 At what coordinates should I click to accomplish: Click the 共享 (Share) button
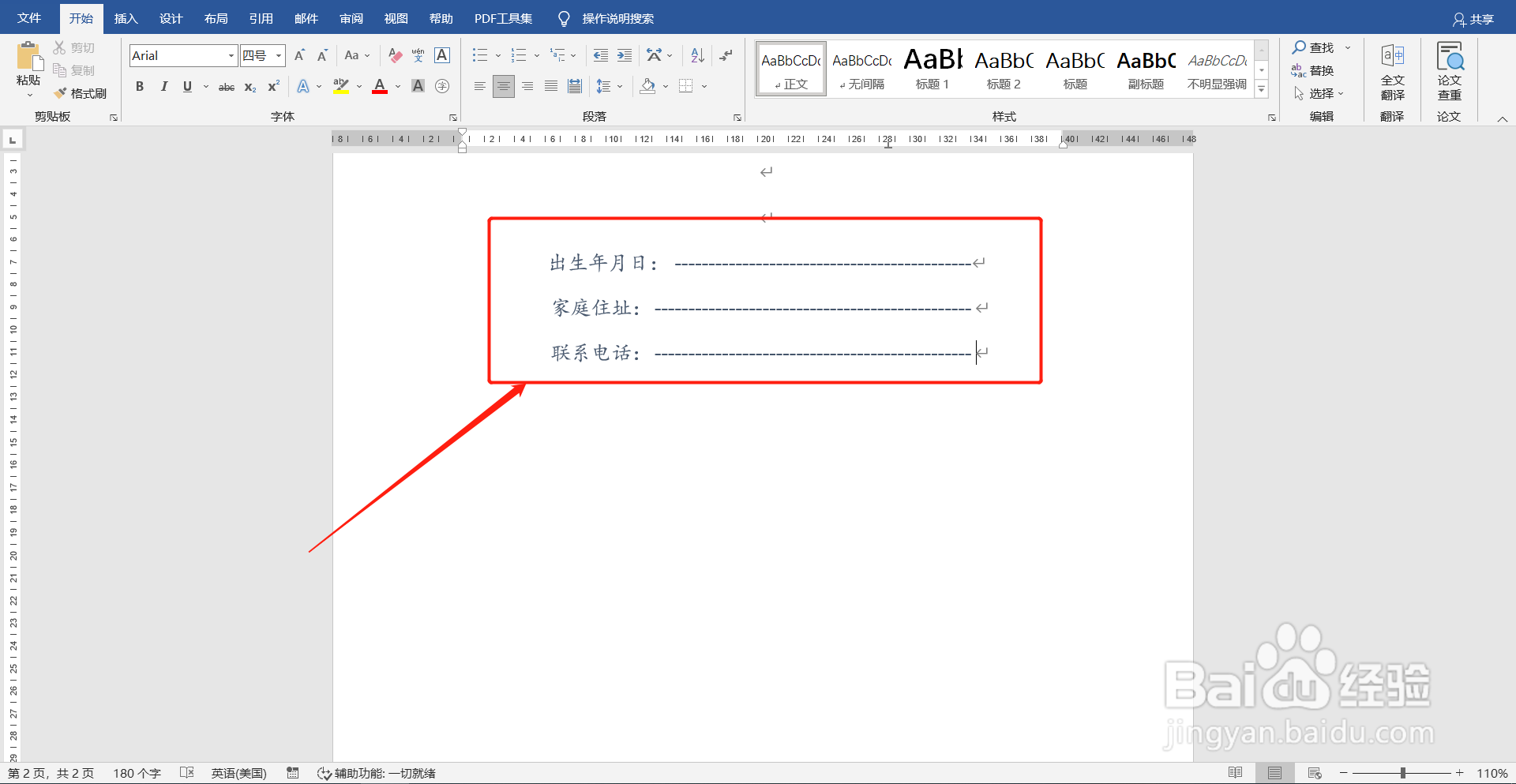[1473, 19]
